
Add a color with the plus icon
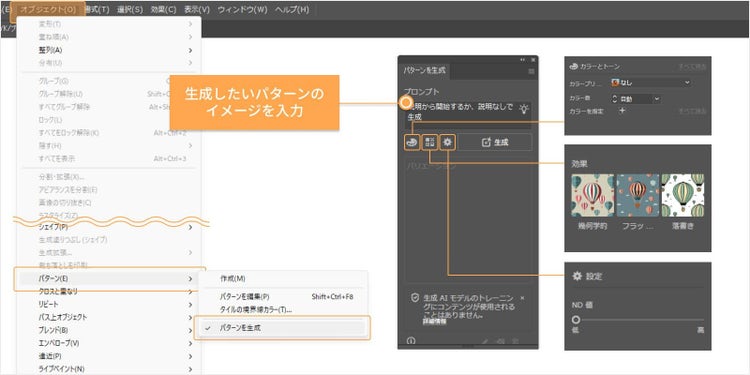point(622,110)
